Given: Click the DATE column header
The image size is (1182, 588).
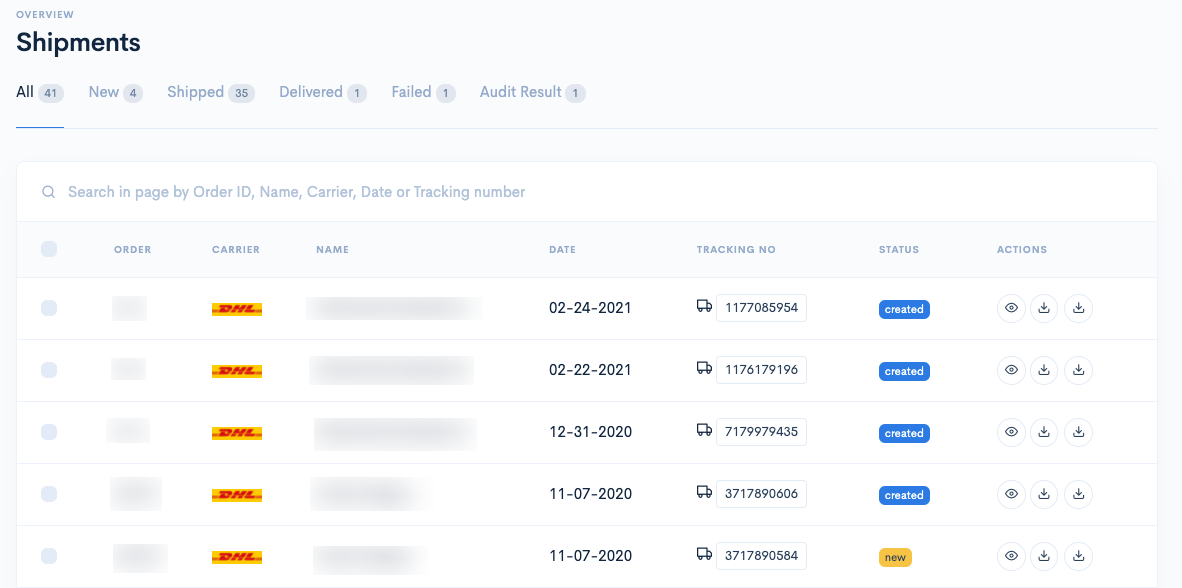Looking at the screenshot, I should (x=562, y=250).
